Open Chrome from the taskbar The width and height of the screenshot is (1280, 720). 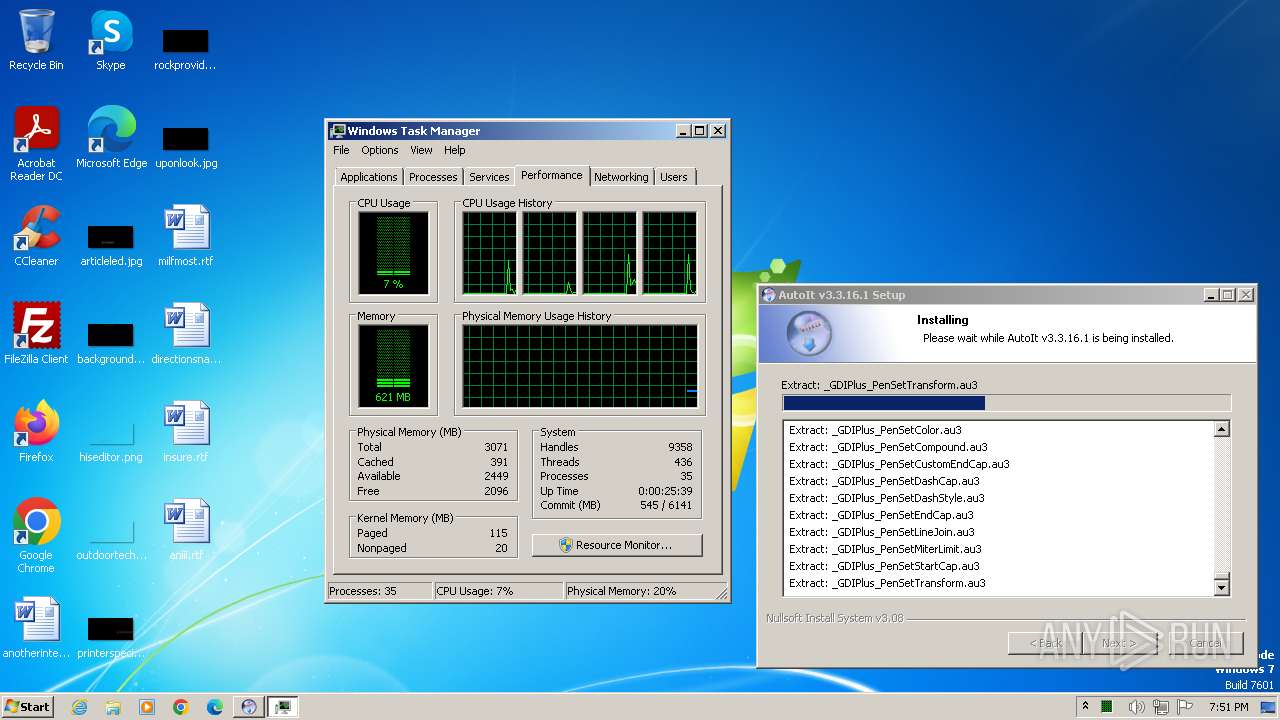[x=181, y=707]
